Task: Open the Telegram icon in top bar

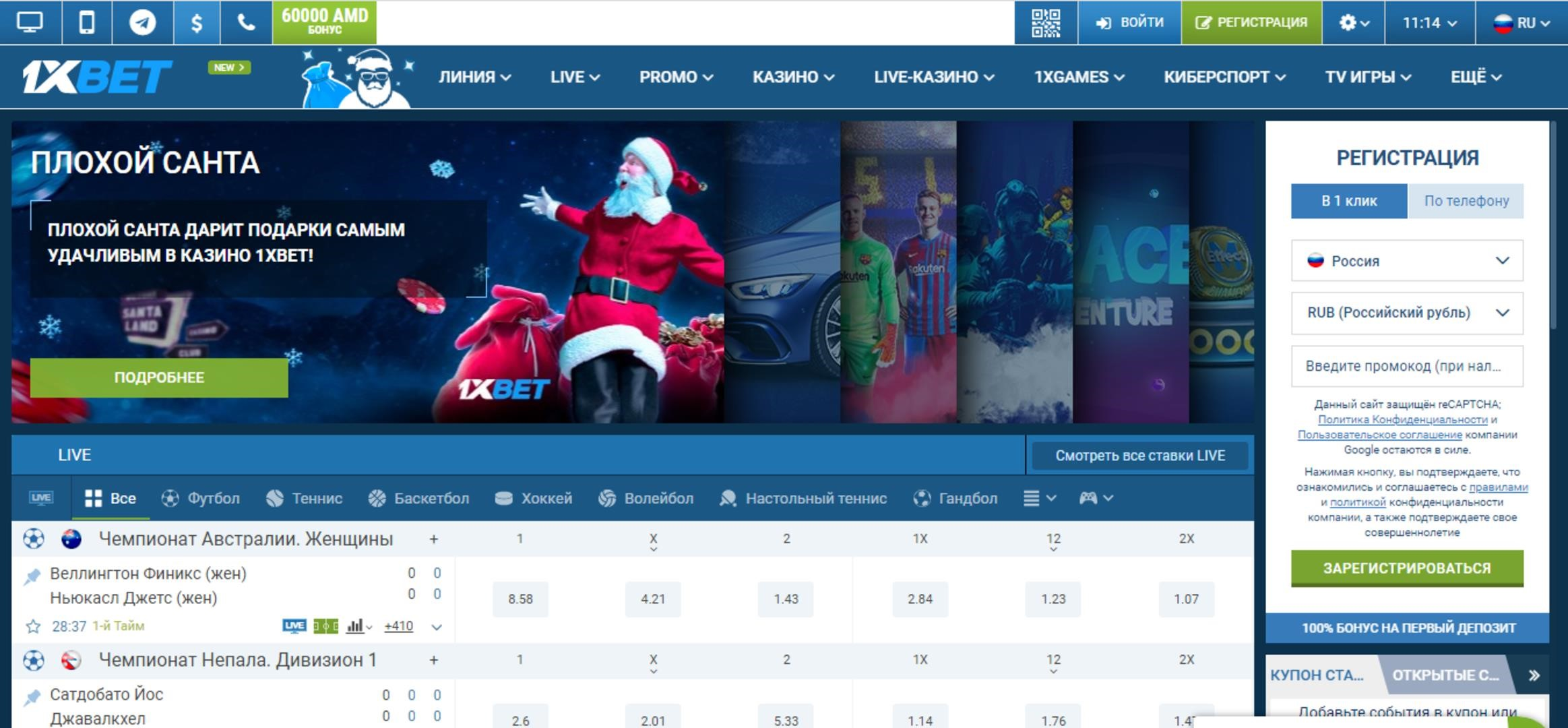Action: click(x=142, y=22)
